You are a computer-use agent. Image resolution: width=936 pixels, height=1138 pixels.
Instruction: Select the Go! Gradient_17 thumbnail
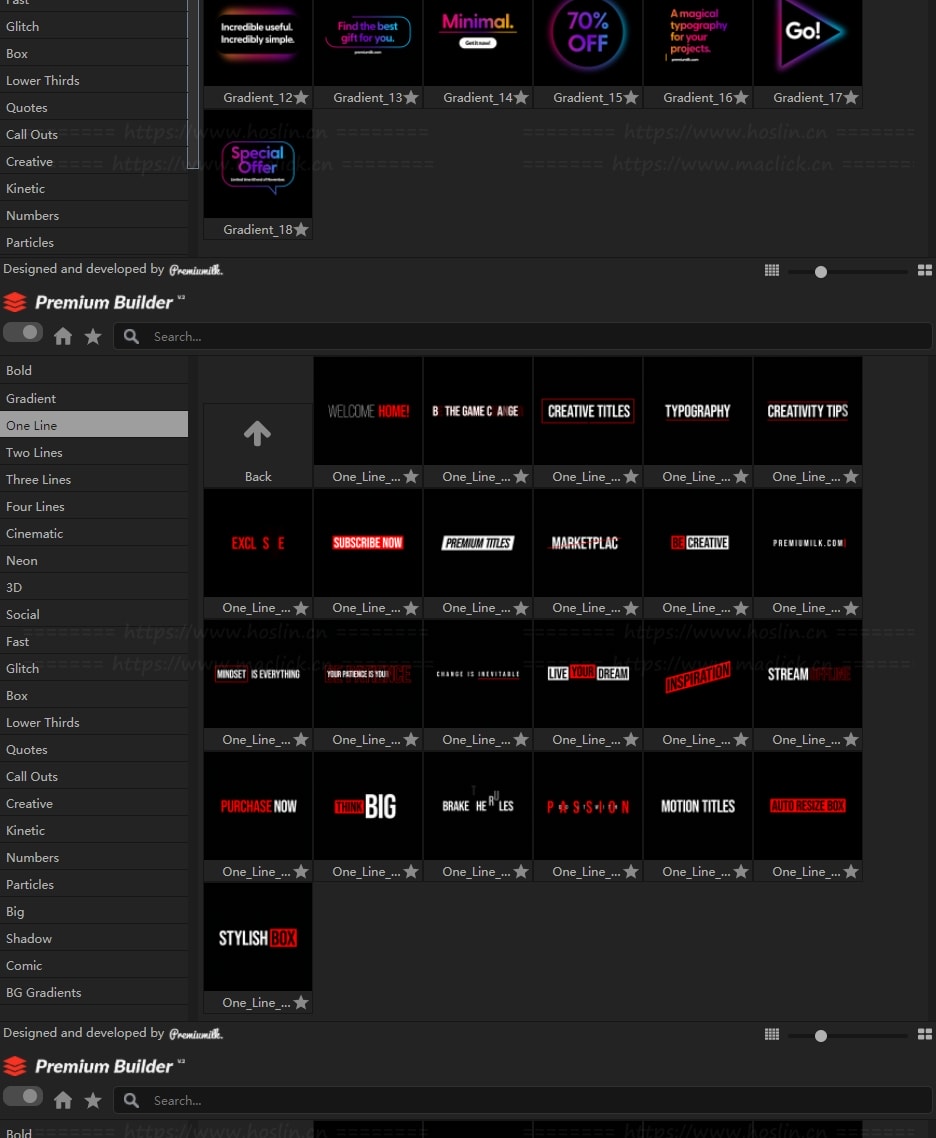point(808,42)
